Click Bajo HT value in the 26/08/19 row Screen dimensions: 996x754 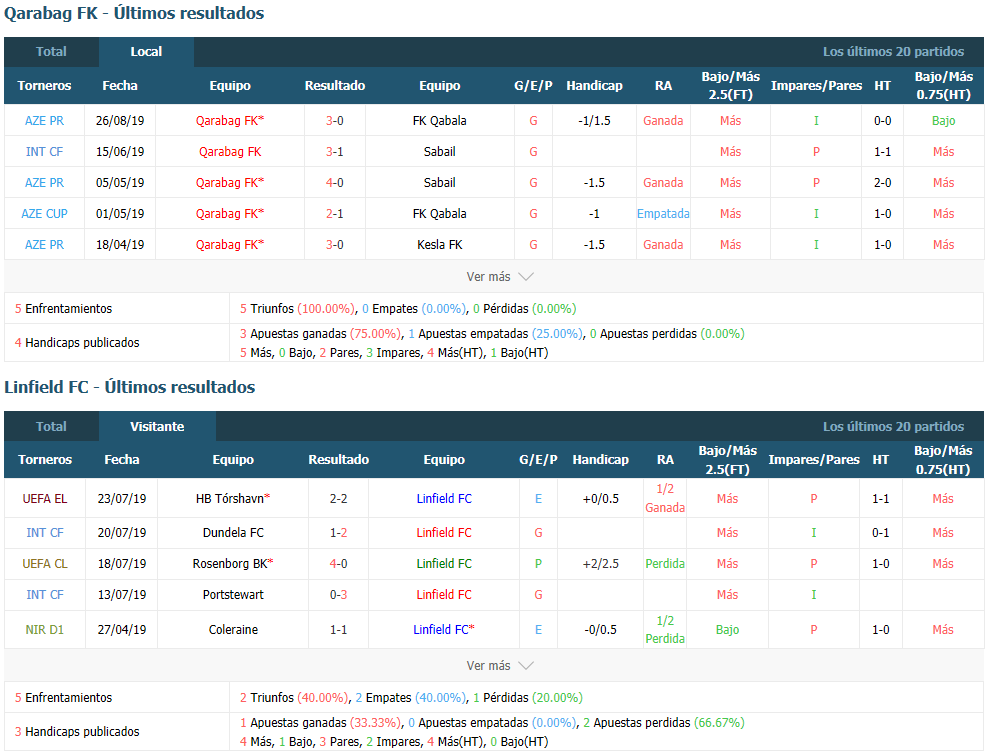pos(943,121)
